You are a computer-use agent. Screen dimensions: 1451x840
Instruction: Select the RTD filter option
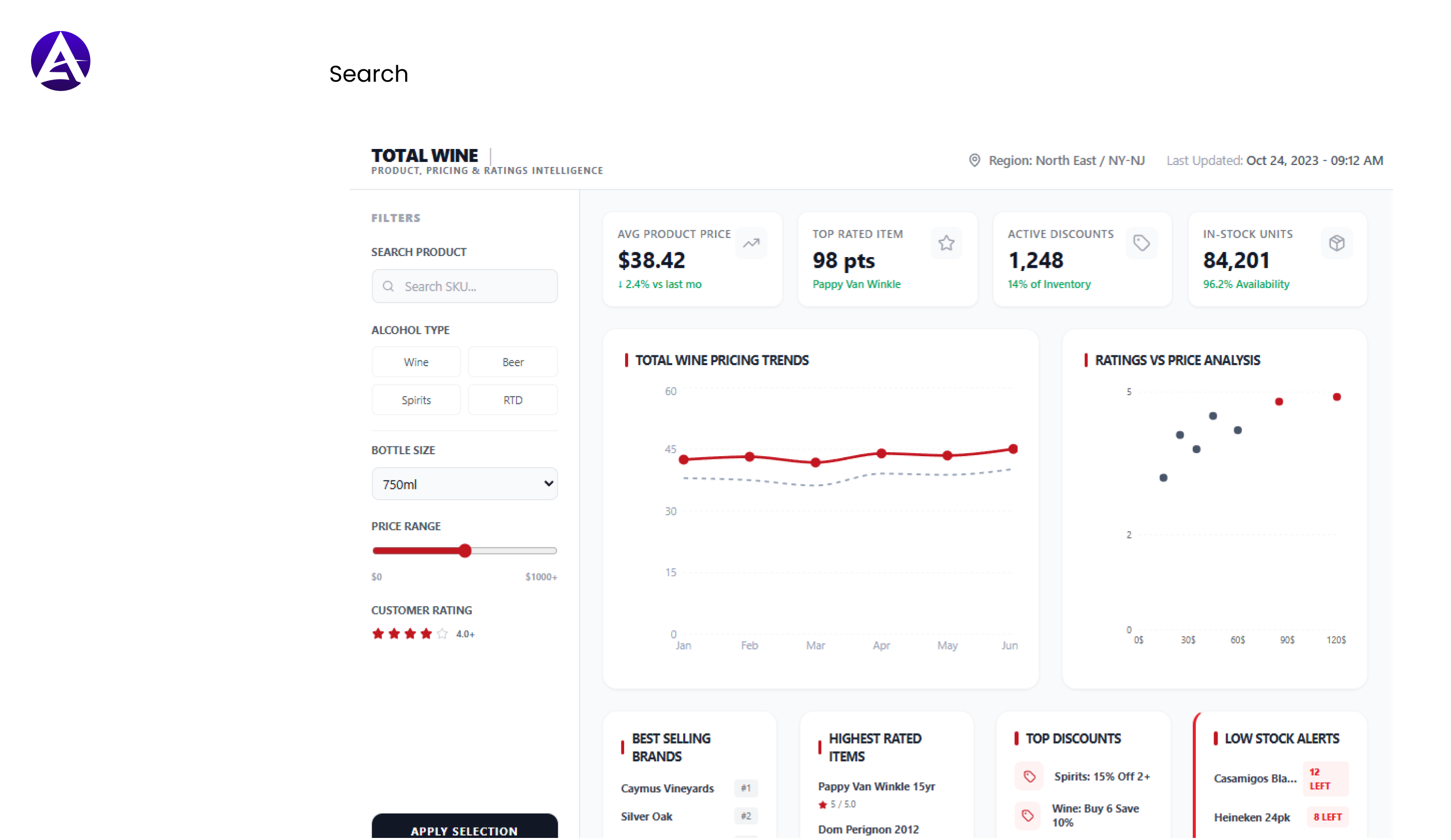tap(512, 399)
